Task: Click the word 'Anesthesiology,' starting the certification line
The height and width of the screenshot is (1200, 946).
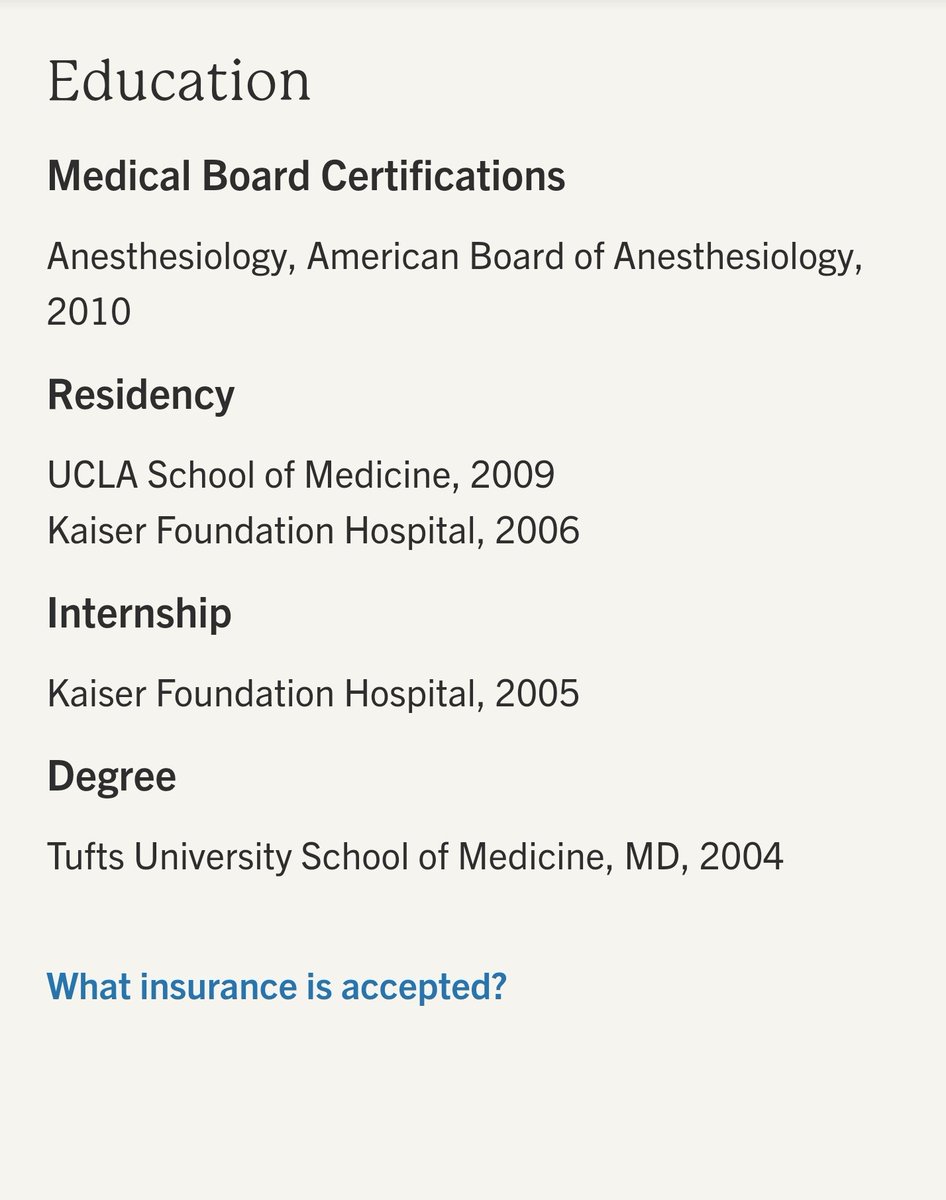Action: (x=172, y=258)
